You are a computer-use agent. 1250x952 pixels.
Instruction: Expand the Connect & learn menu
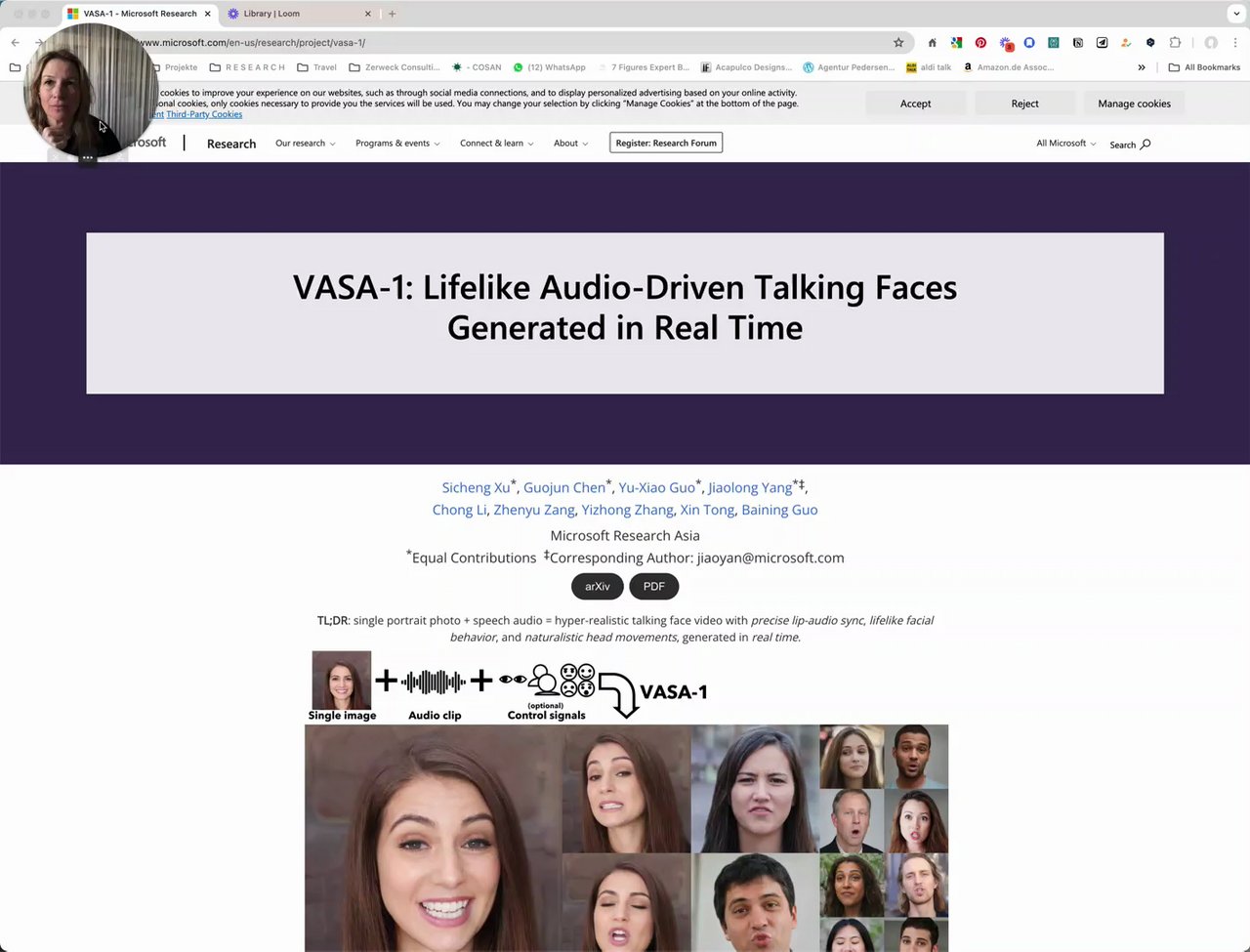pyautogui.click(x=496, y=144)
